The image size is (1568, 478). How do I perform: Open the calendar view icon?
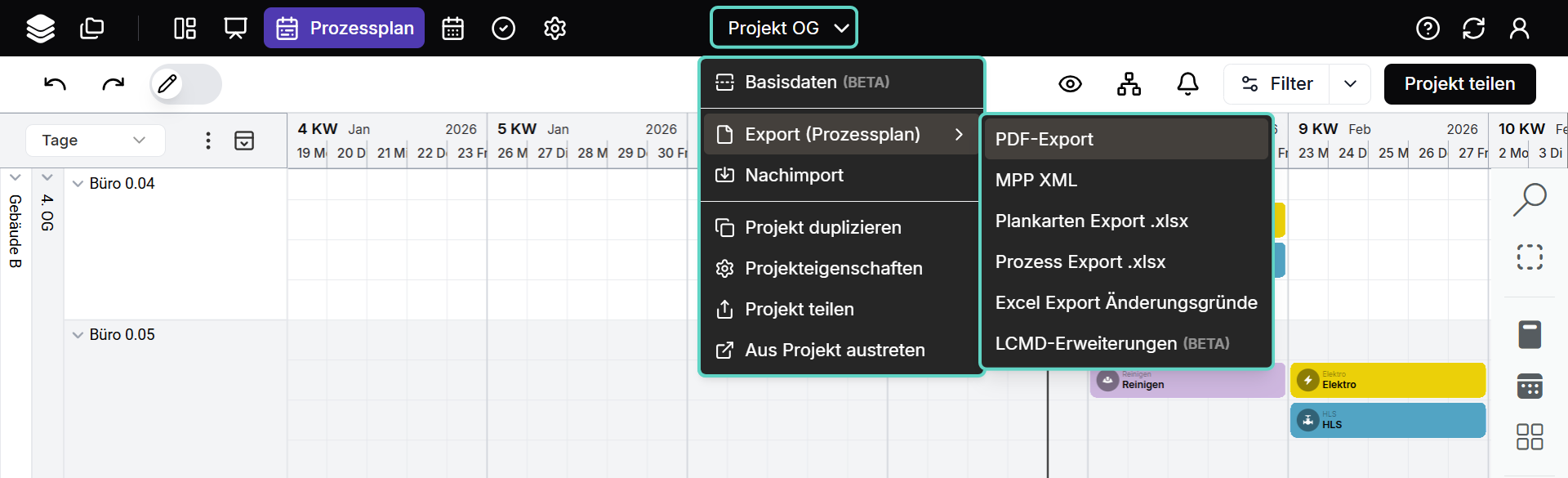coord(452,29)
